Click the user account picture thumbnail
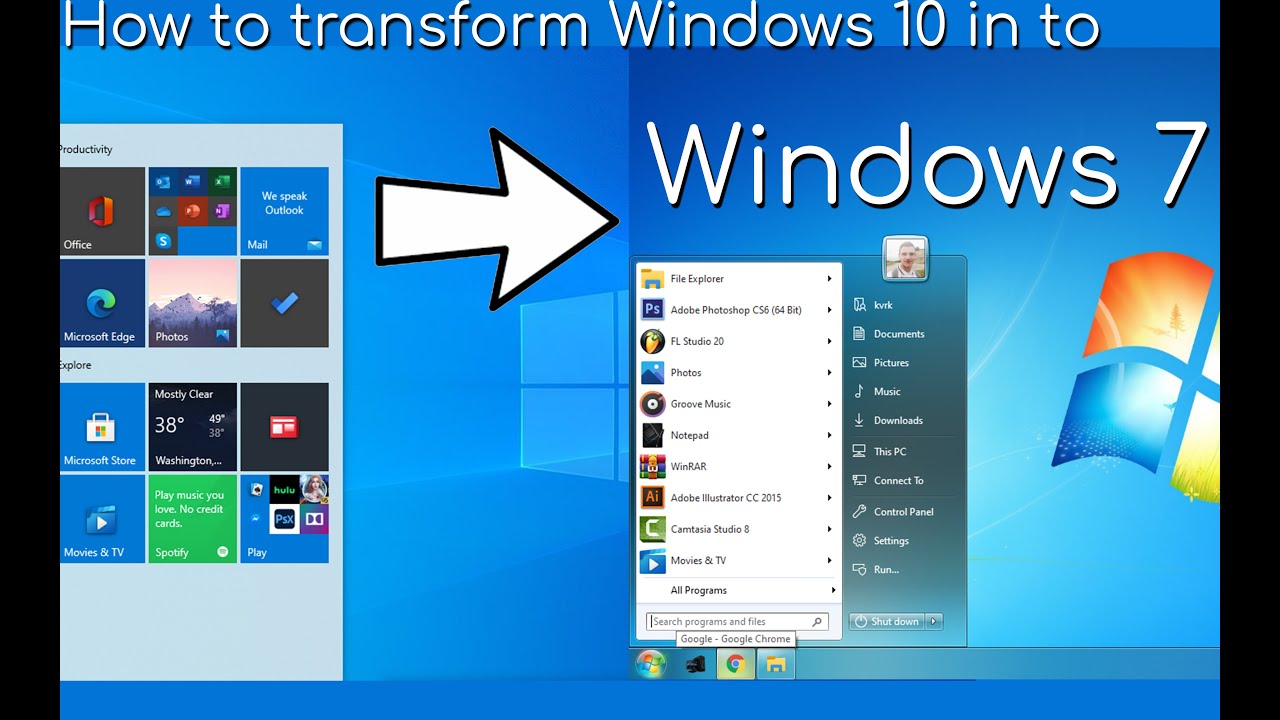Viewport: 1280px width, 720px height. coord(906,258)
